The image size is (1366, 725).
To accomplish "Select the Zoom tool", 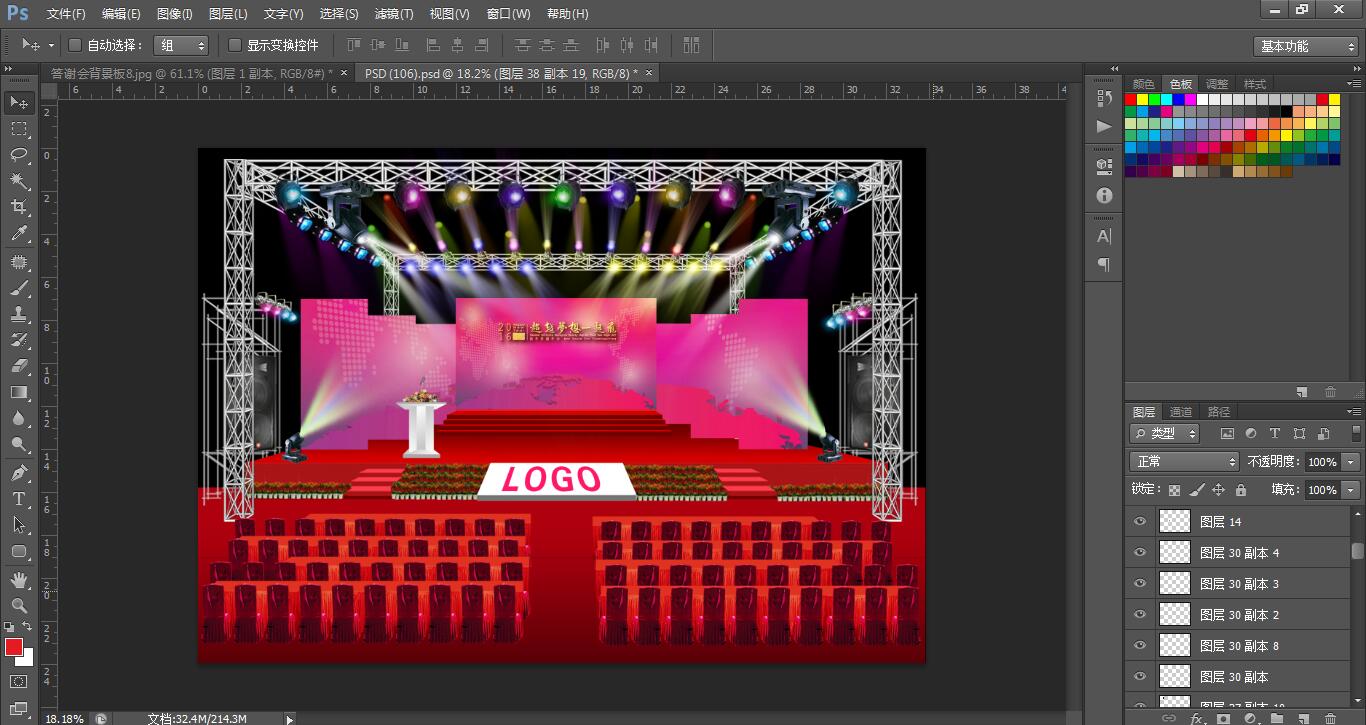I will pos(19,605).
